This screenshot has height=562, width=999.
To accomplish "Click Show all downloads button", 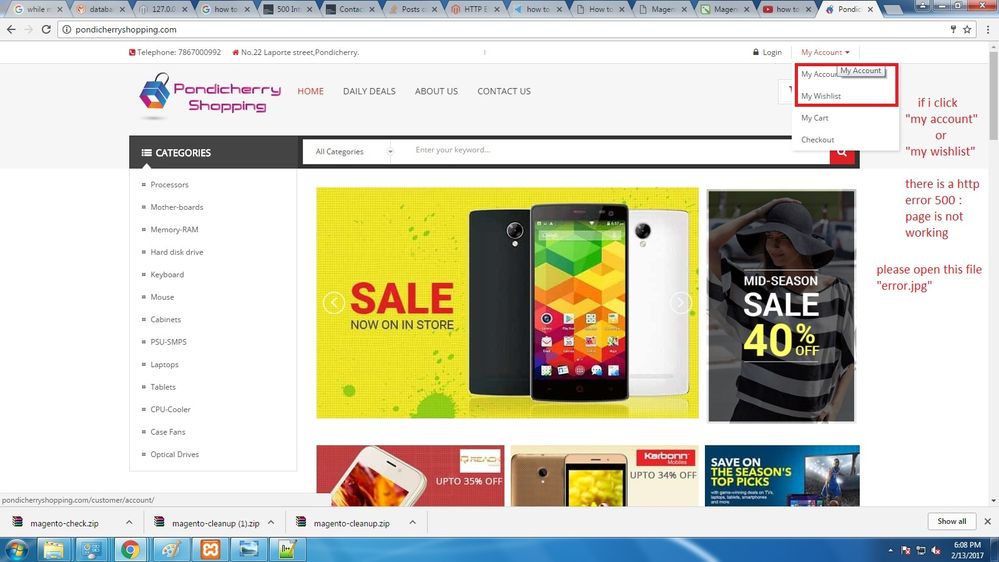I will coord(951,521).
